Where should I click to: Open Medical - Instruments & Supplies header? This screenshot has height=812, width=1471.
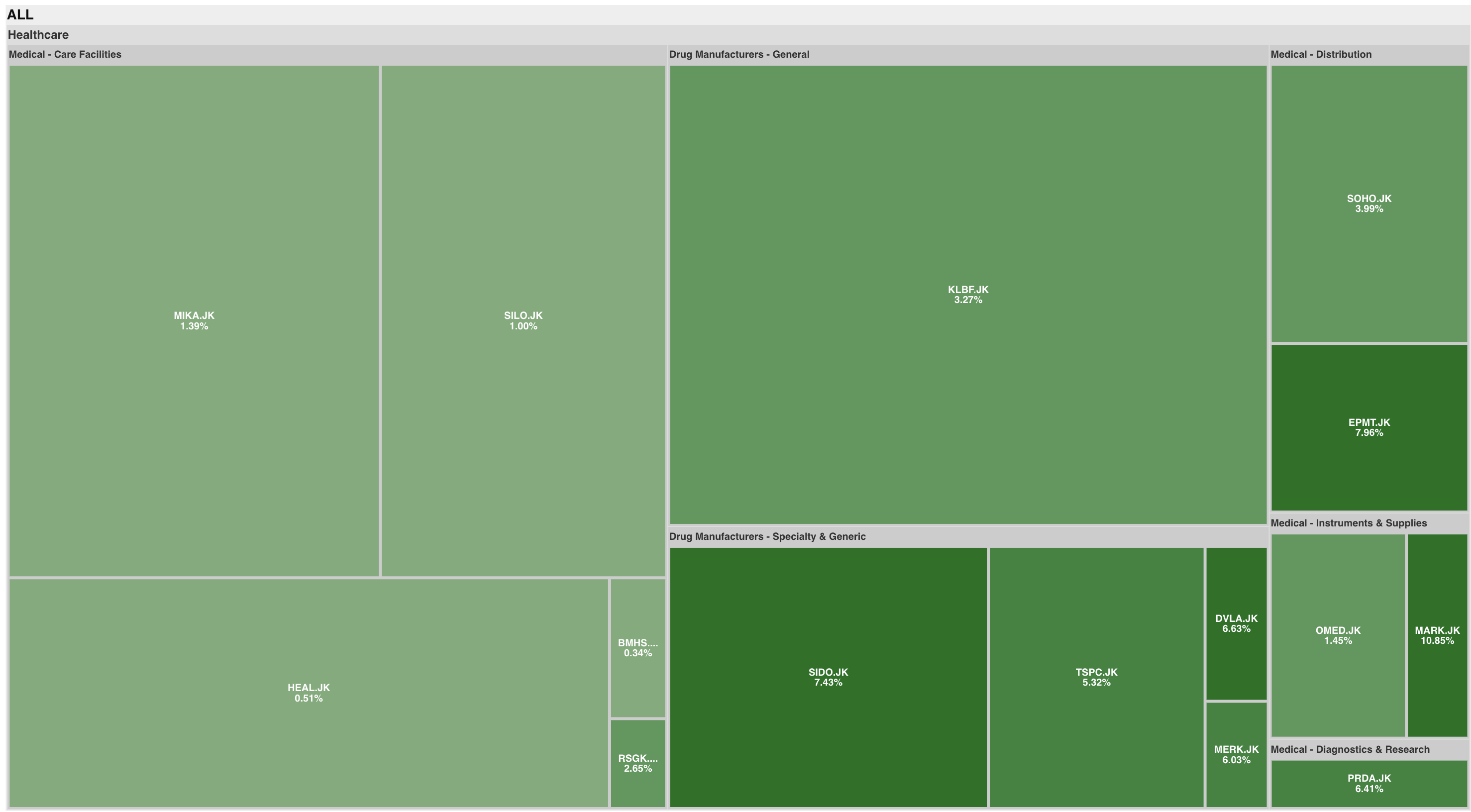click(1348, 523)
